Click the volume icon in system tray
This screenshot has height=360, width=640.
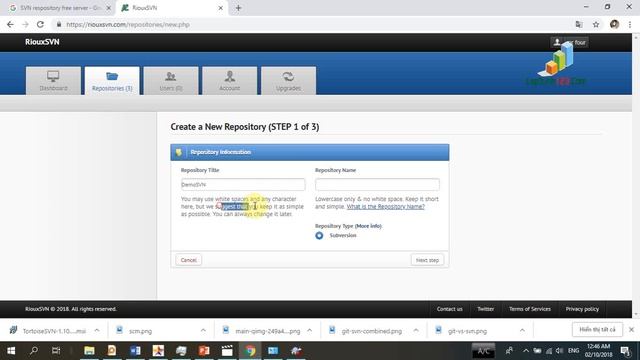click(559, 351)
